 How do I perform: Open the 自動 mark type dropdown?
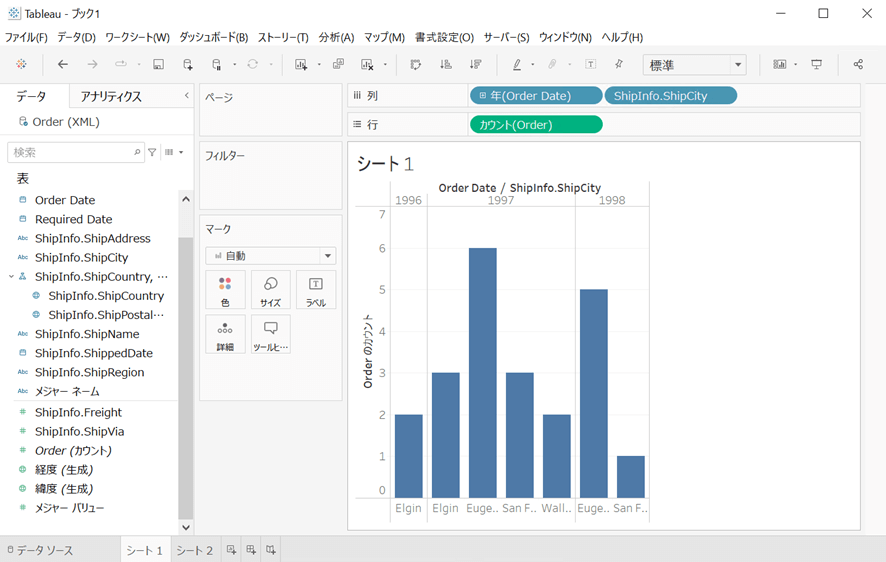(x=270, y=256)
